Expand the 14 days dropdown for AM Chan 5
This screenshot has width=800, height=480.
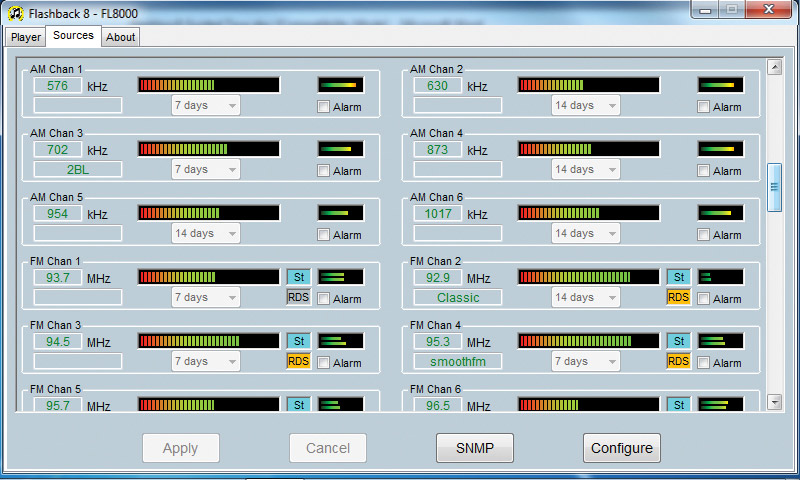(205, 233)
